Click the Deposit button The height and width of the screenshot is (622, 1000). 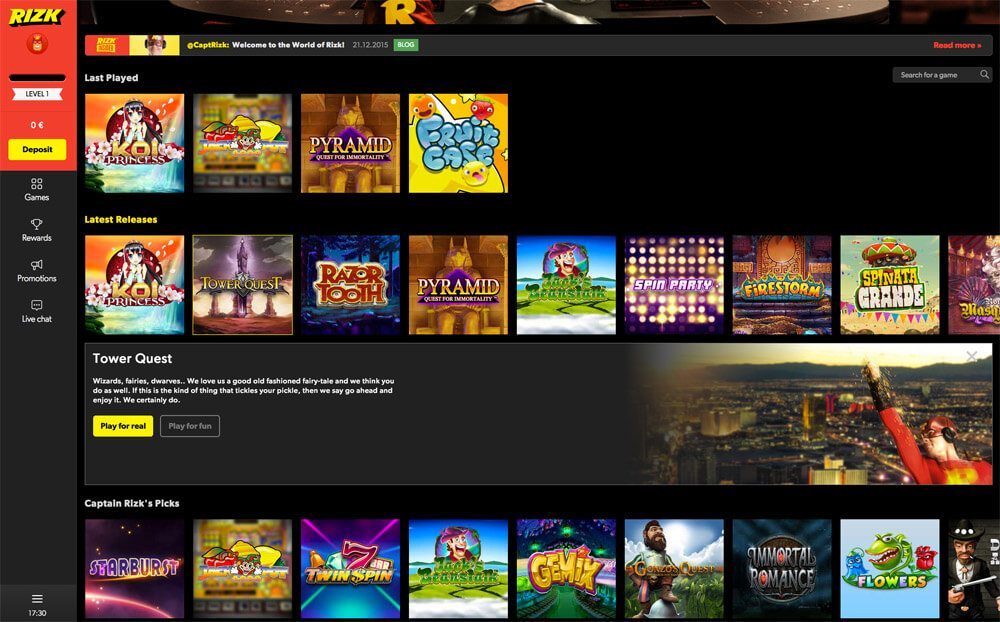pos(37,149)
